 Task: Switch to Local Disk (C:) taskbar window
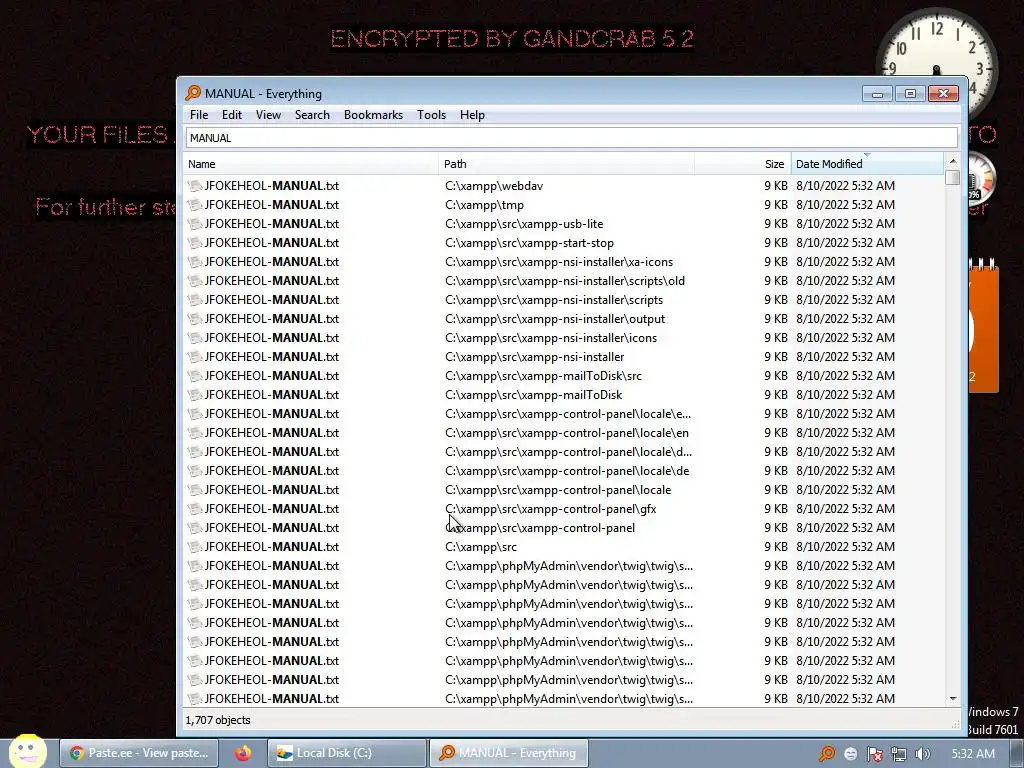pyautogui.click(x=346, y=753)
